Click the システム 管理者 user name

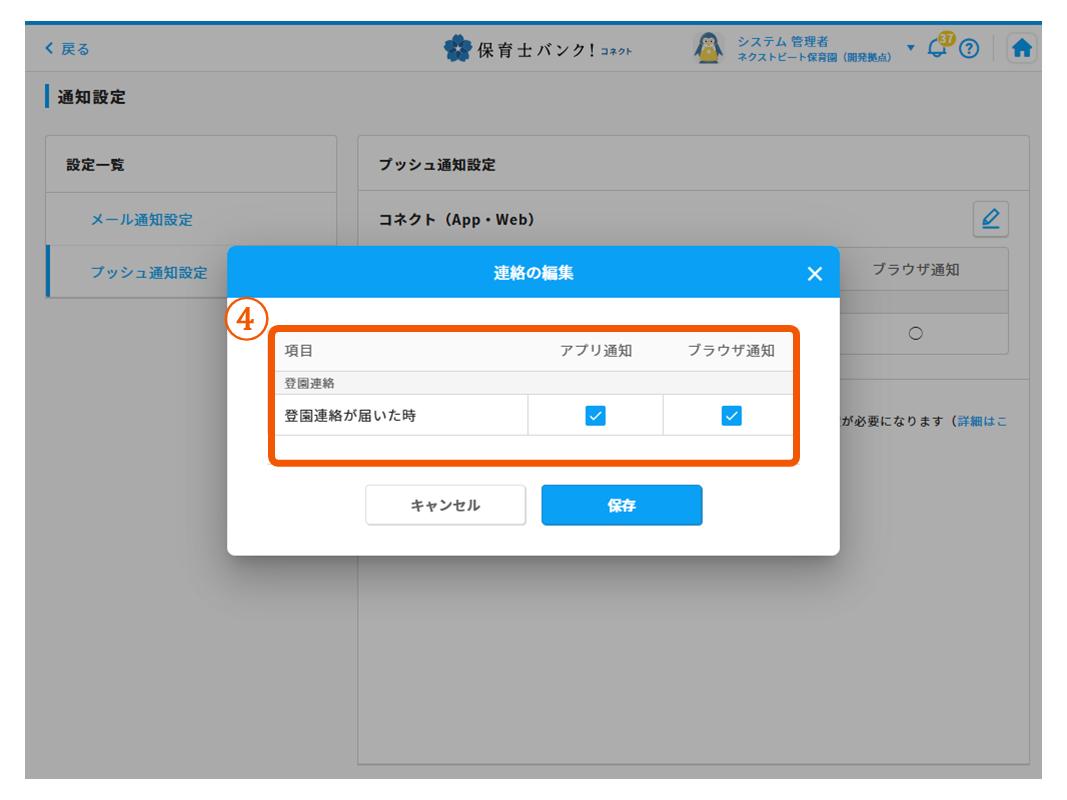click(x=782, y=41)
